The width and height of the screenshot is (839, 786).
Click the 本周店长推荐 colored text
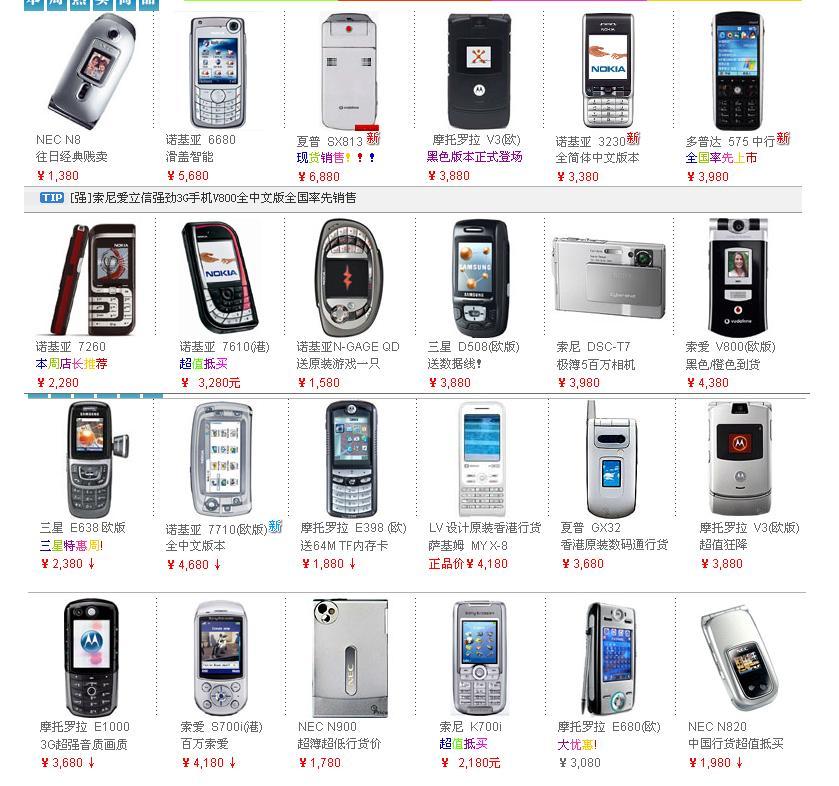click(72, 364)
